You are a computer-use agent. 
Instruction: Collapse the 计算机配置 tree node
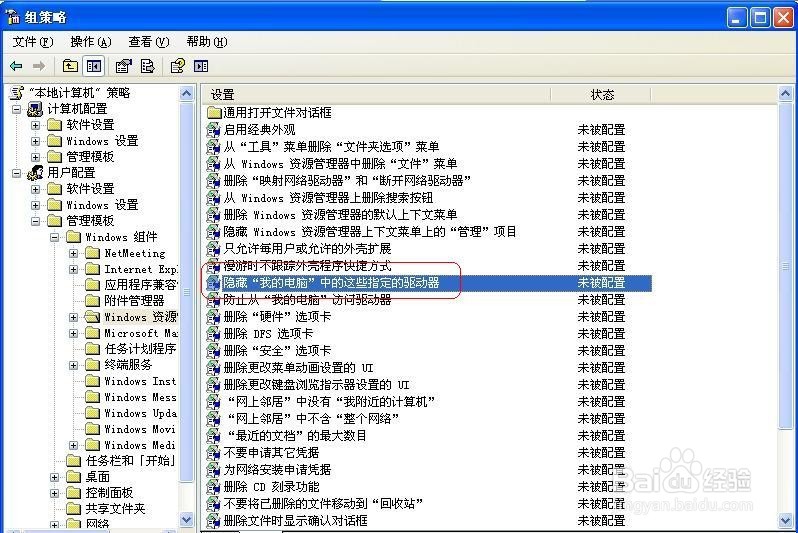pyautogui.click(x=17, y=109)
